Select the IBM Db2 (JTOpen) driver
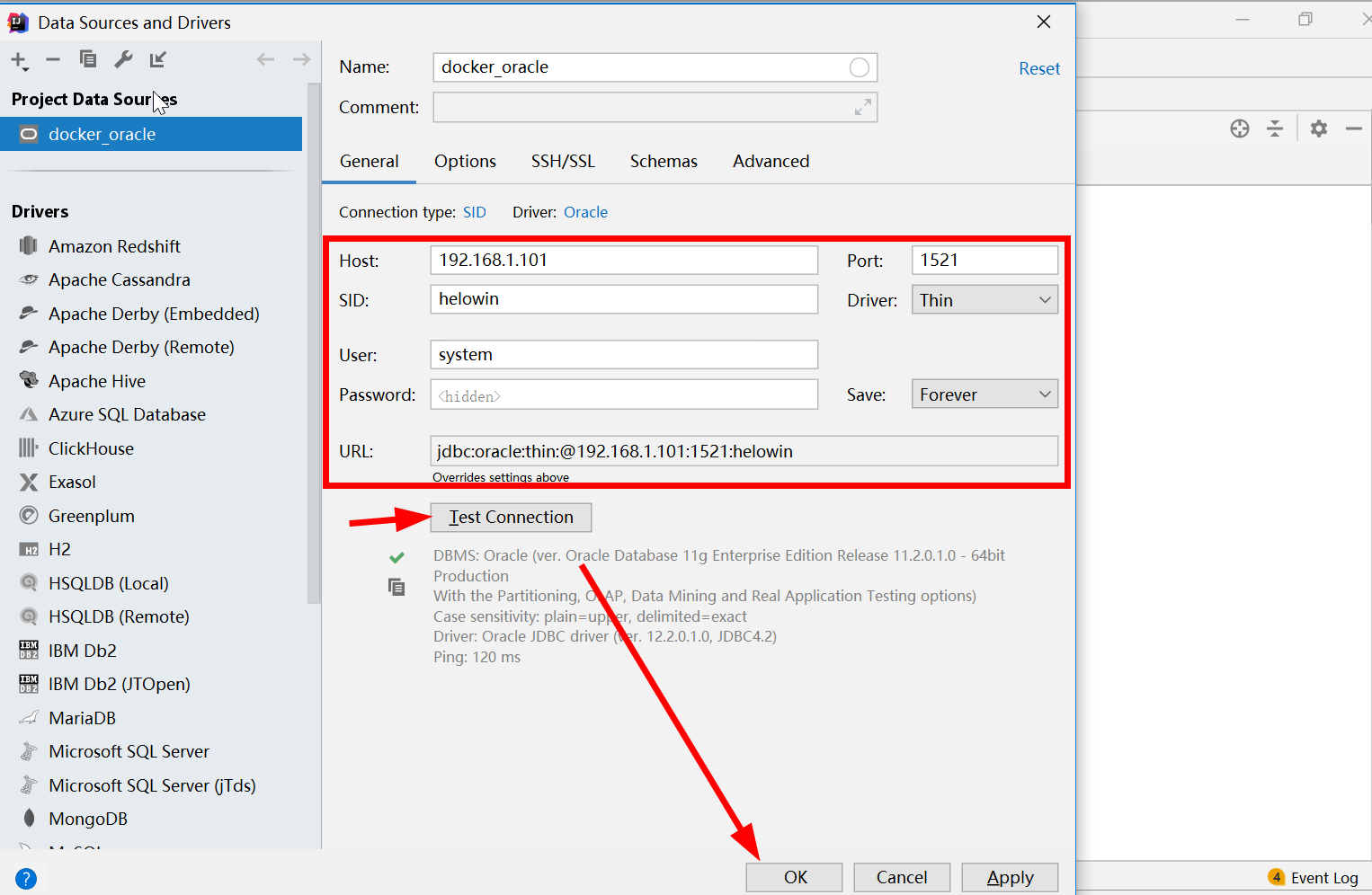 click(119, 685)
